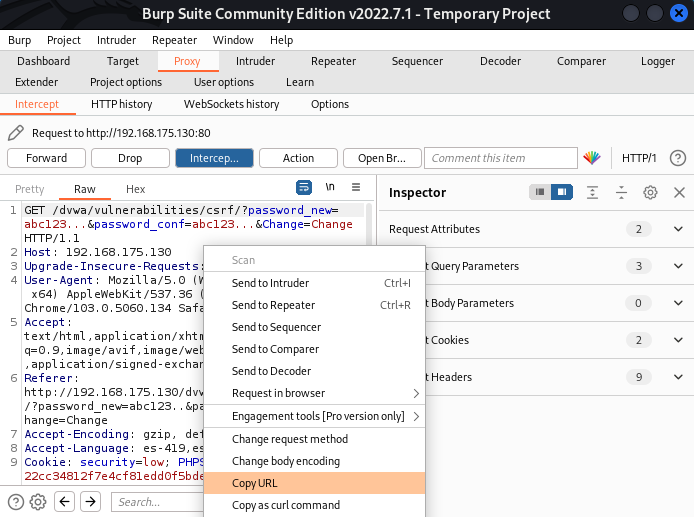
Task: Switch to the Hex view tab
Action: 135,189
